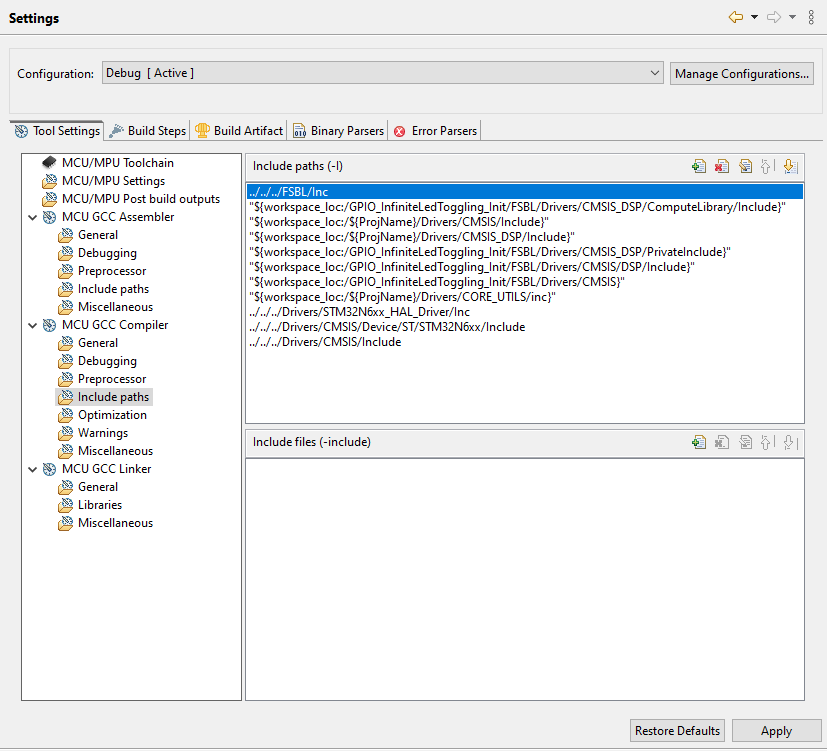Click the Manage Configurations button
The height and width of the screenshot is (751, 827).
[741, 72]
